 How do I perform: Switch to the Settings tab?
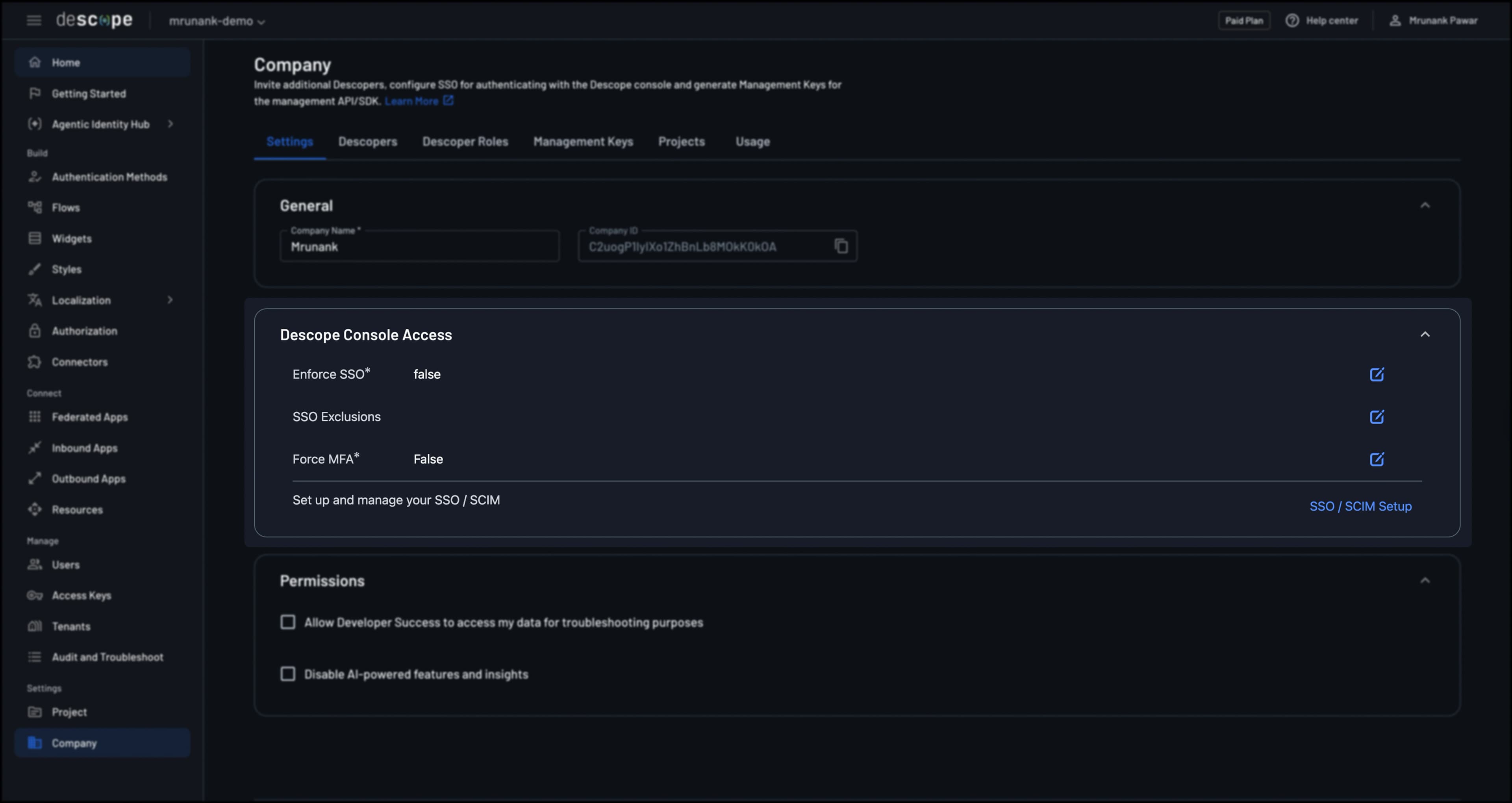[x=289, y=141]
